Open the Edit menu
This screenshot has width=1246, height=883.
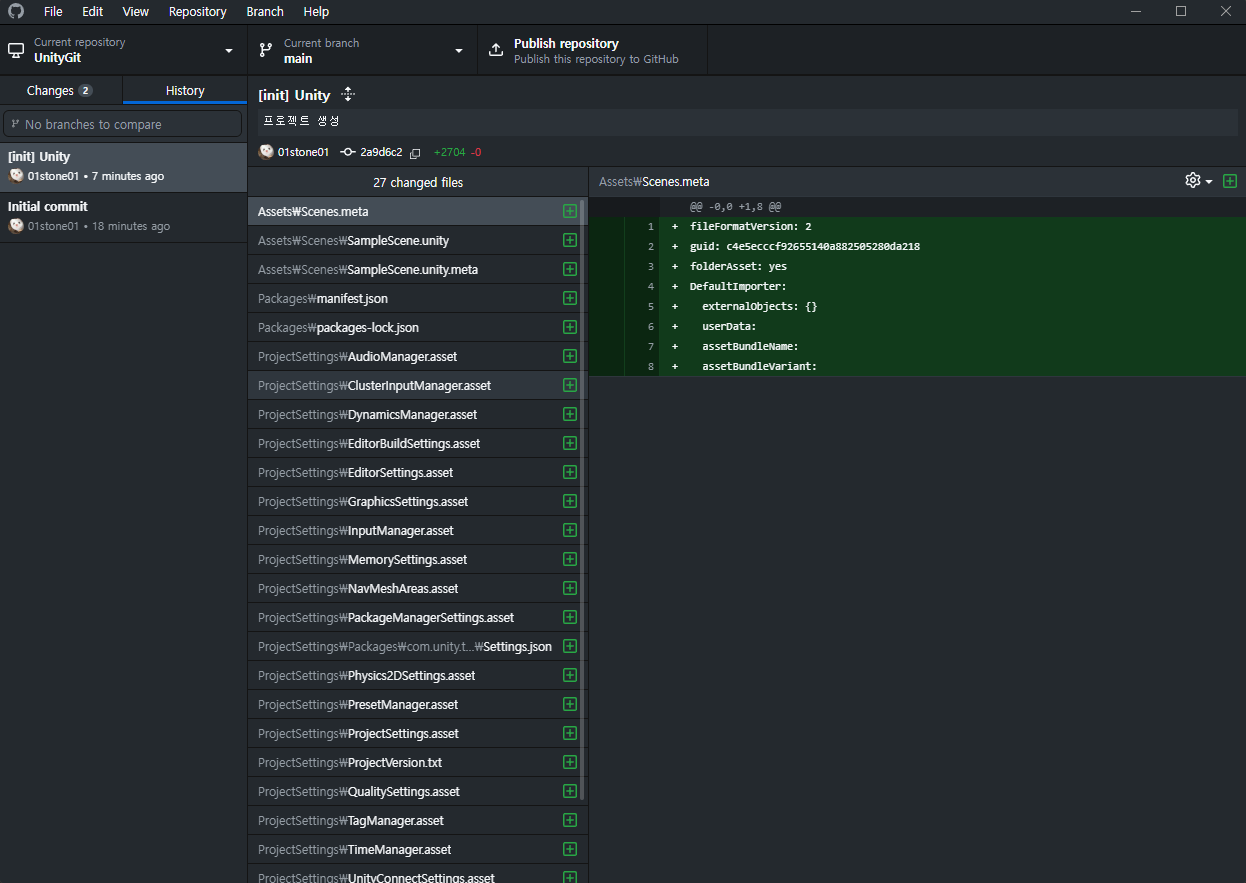[x=93, y=11]
